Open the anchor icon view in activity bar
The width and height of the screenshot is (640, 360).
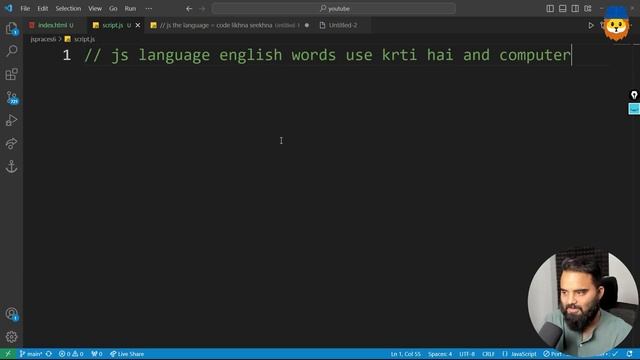pos(11,167)
